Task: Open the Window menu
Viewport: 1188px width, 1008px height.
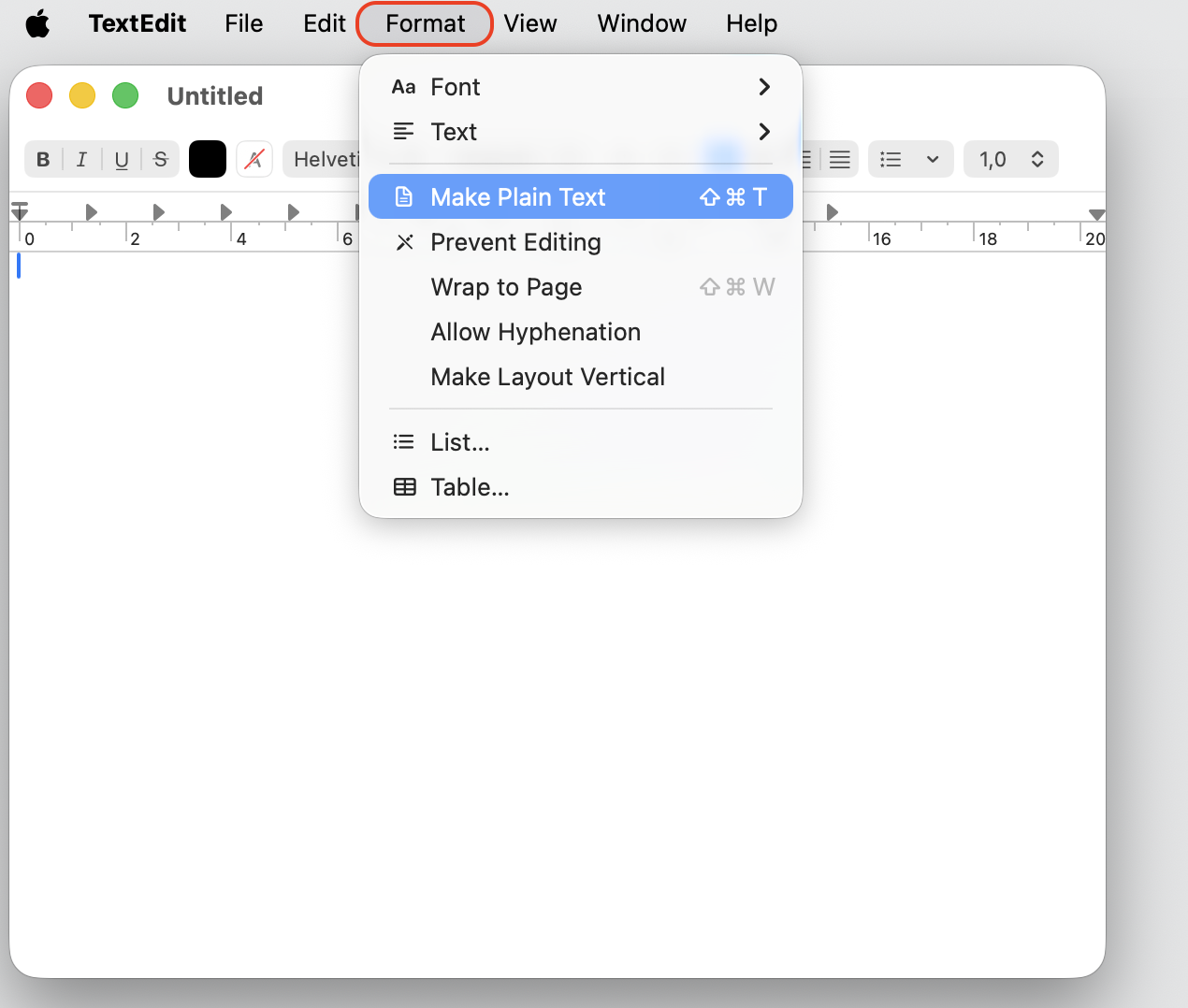Action: (x=642, y=23)
